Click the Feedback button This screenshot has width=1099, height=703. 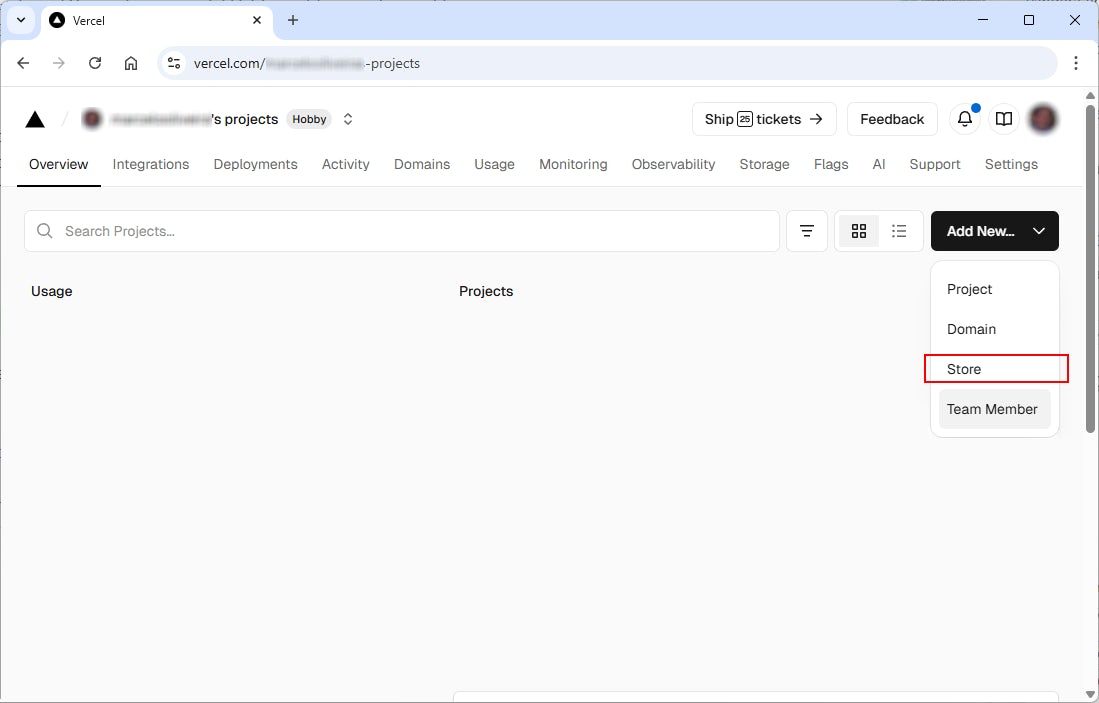892,119
